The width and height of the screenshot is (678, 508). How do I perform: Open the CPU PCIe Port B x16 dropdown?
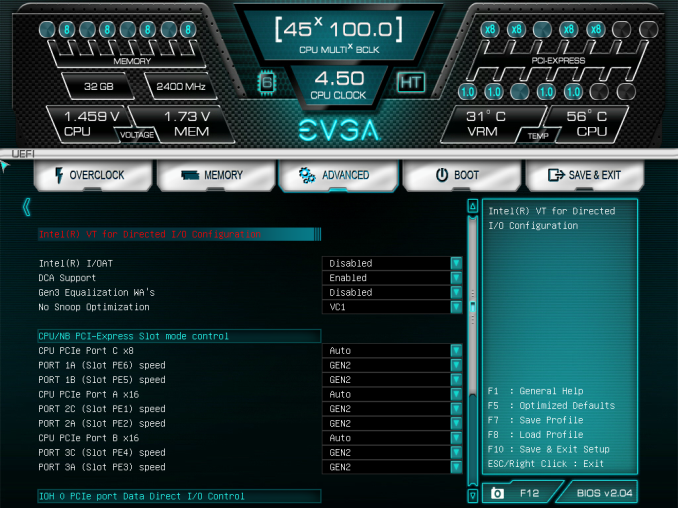392,438
